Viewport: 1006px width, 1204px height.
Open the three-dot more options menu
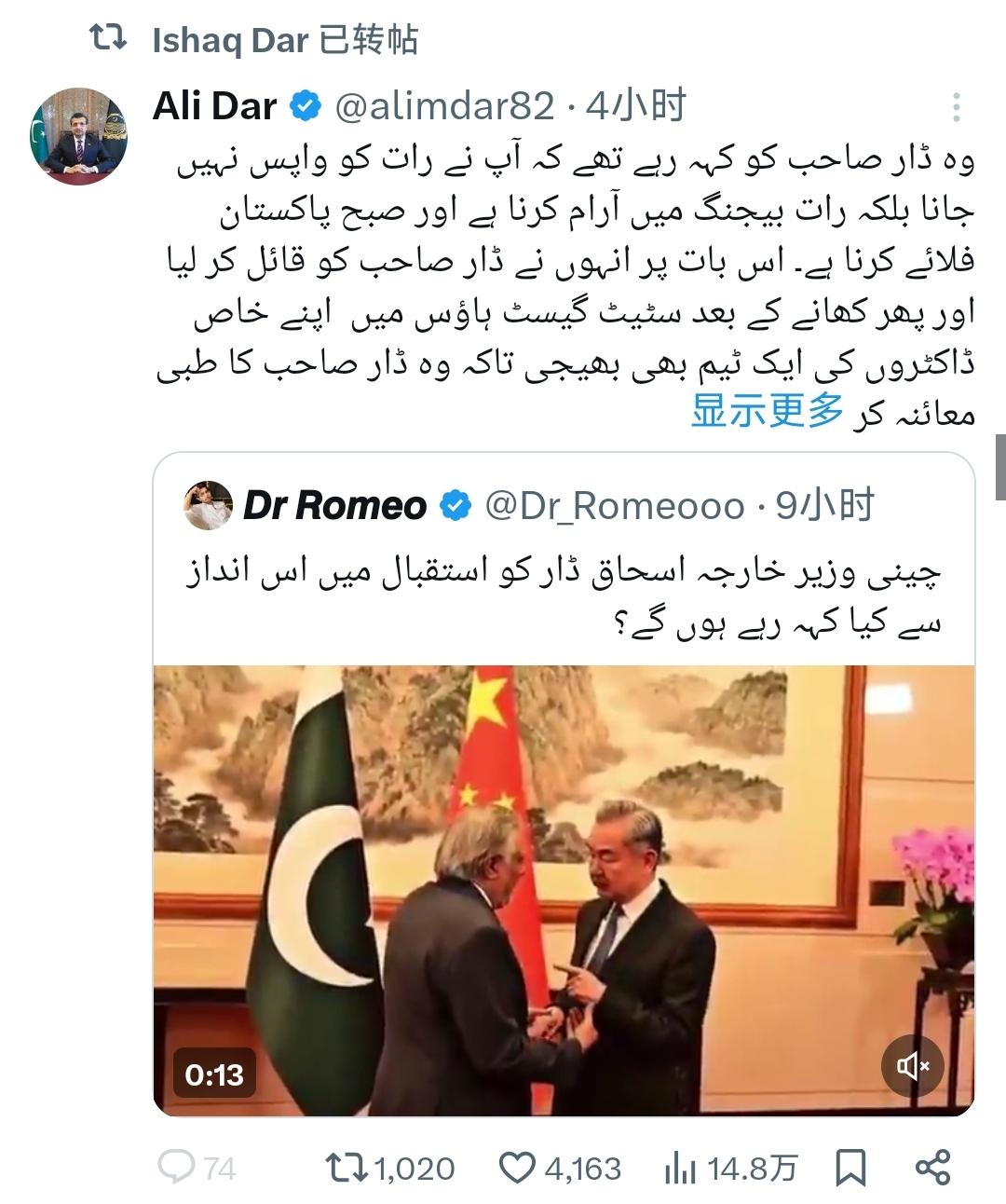(x=956, y=108)
